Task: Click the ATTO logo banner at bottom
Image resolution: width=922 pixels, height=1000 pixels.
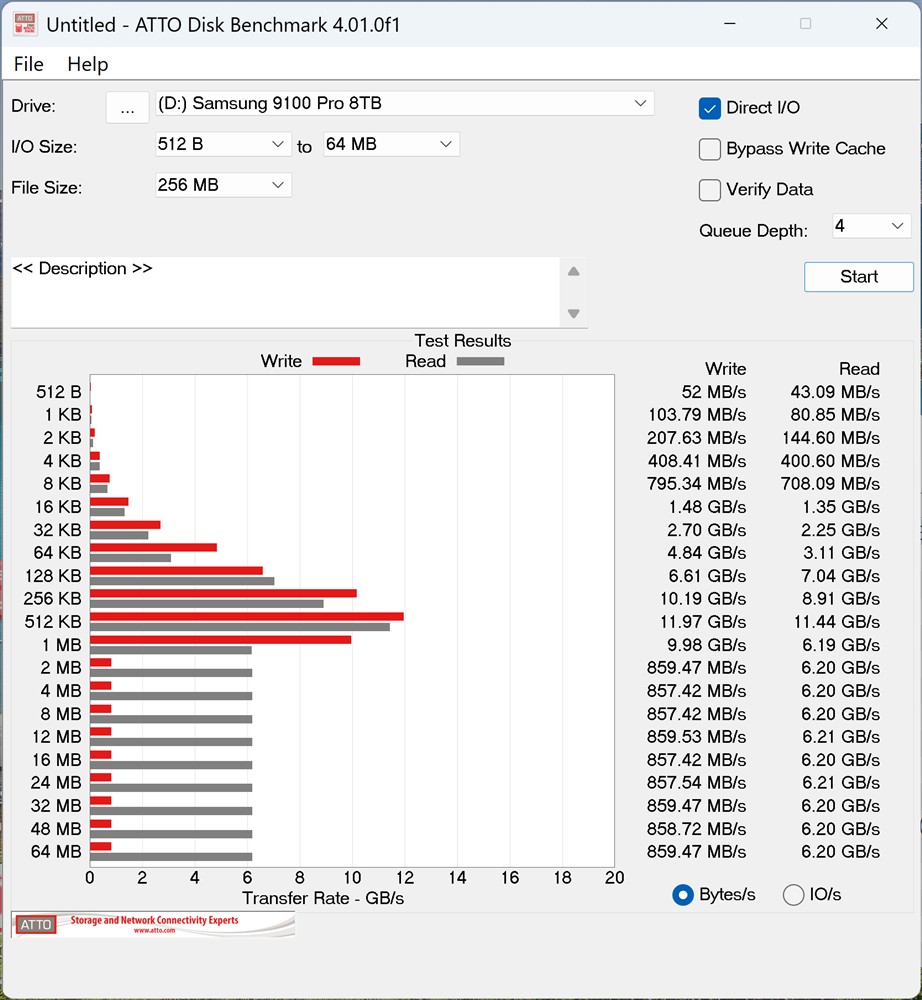Action: point(153,924)
